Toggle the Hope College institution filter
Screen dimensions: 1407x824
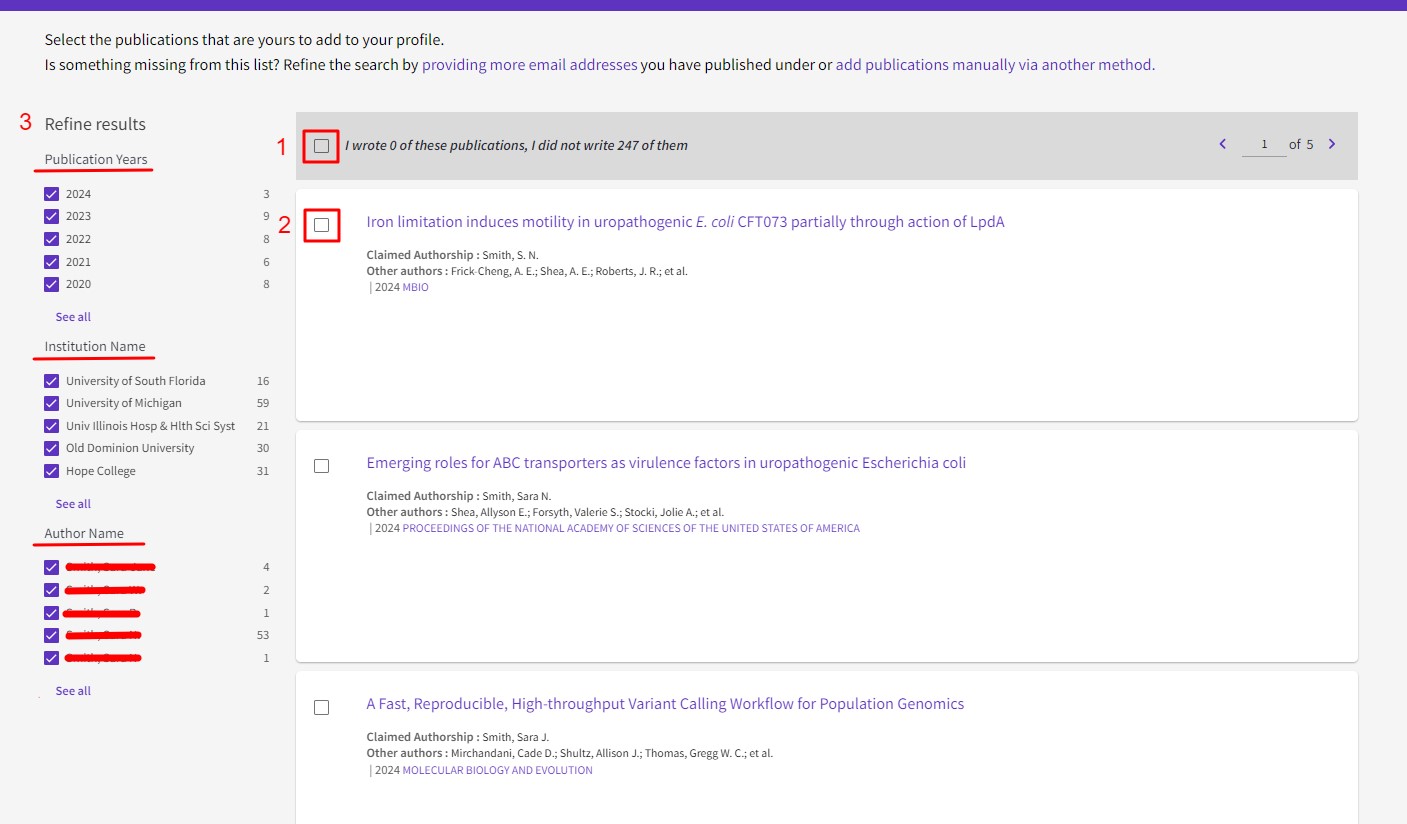point(52,471)
